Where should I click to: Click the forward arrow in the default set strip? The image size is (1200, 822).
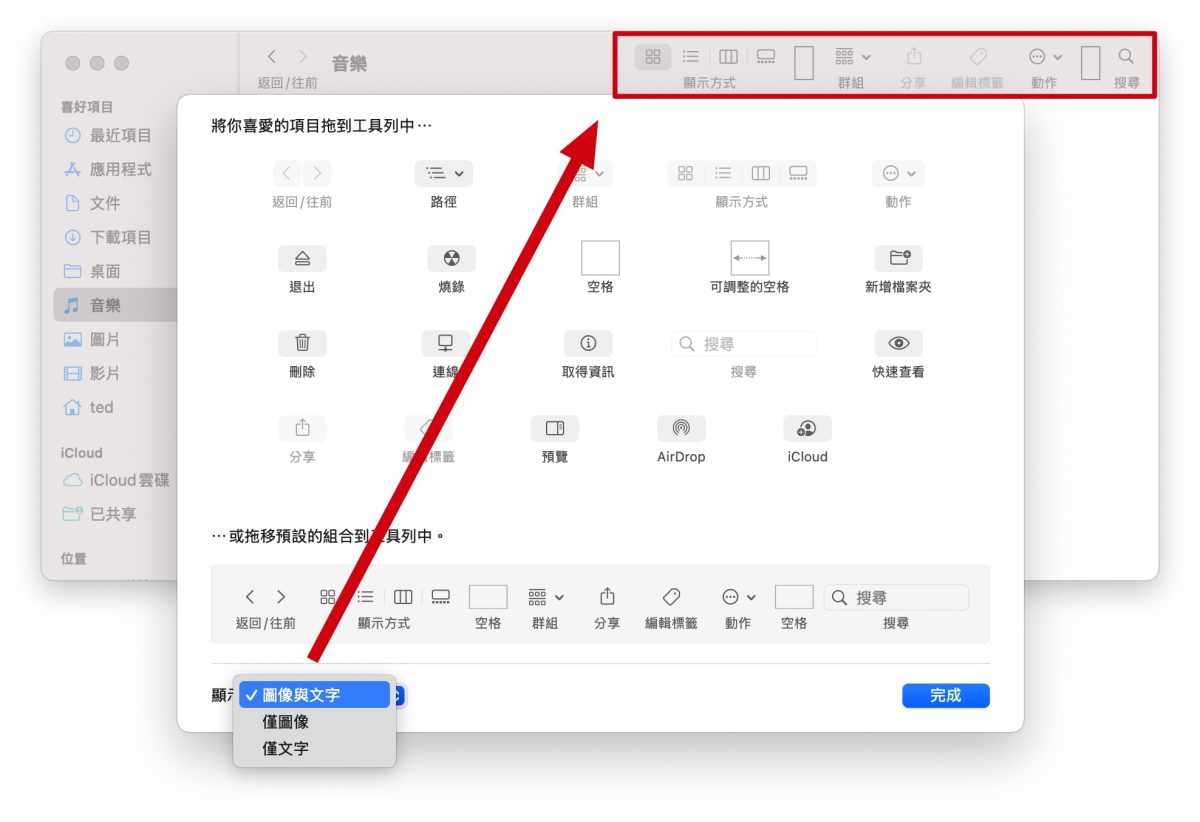(281, 597)
